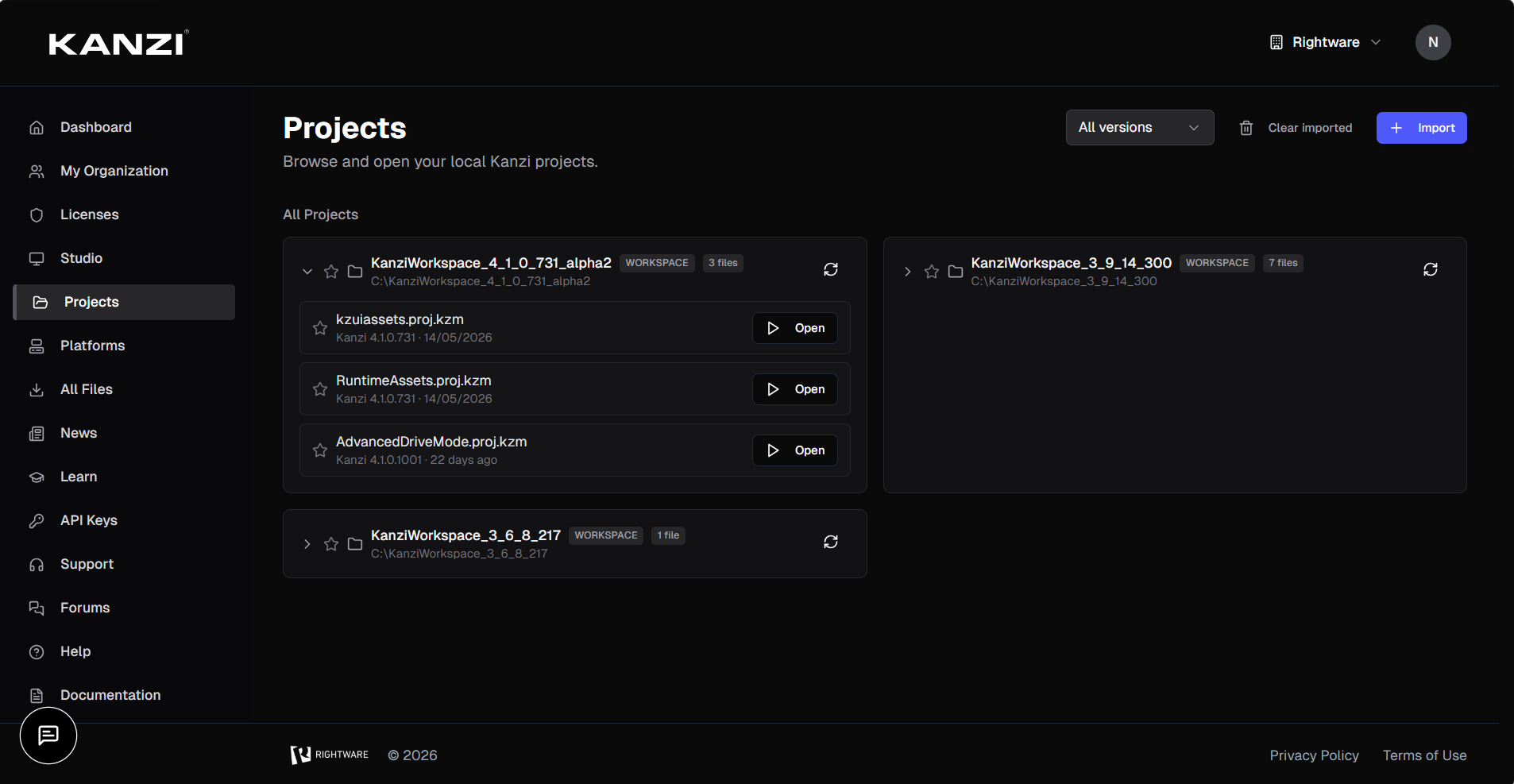1514x784 pixels.
Task: Open Documentation in sidebar
Action: click(124, 695)
